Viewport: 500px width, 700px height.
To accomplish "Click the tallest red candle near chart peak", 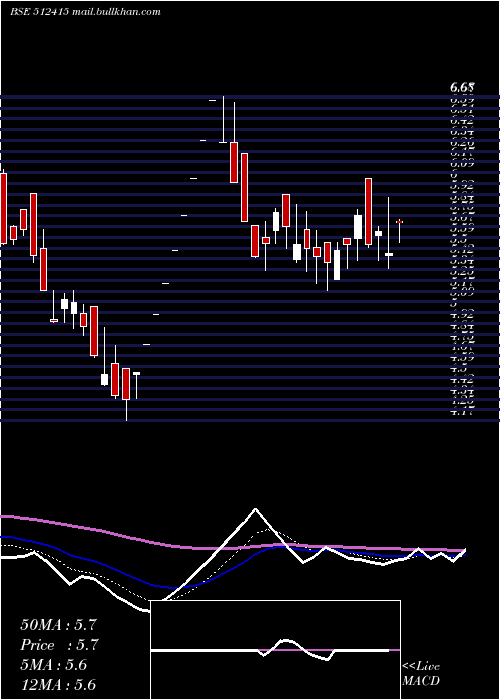I will click(x=245, y=188).
